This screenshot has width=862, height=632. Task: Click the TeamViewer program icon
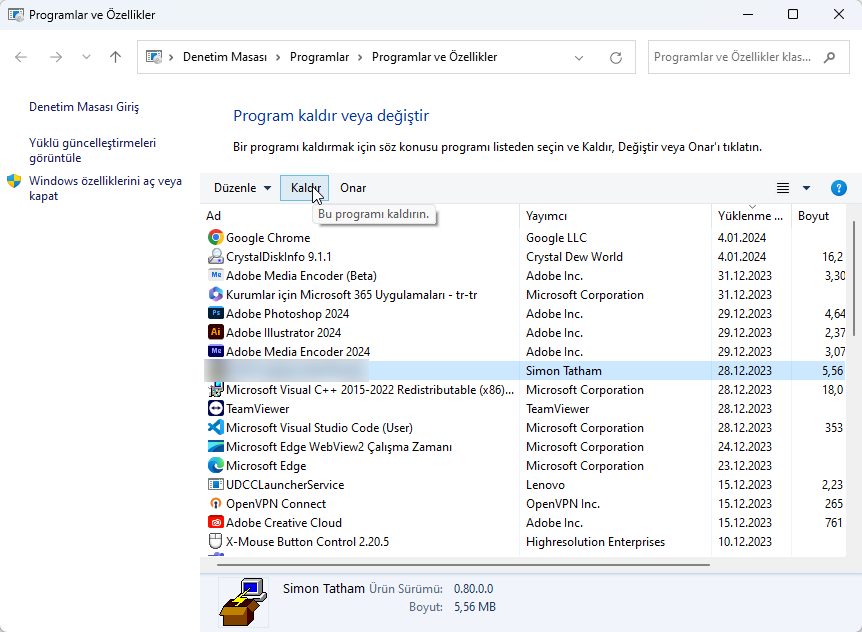pyautogui.click(x=213, y=408)
